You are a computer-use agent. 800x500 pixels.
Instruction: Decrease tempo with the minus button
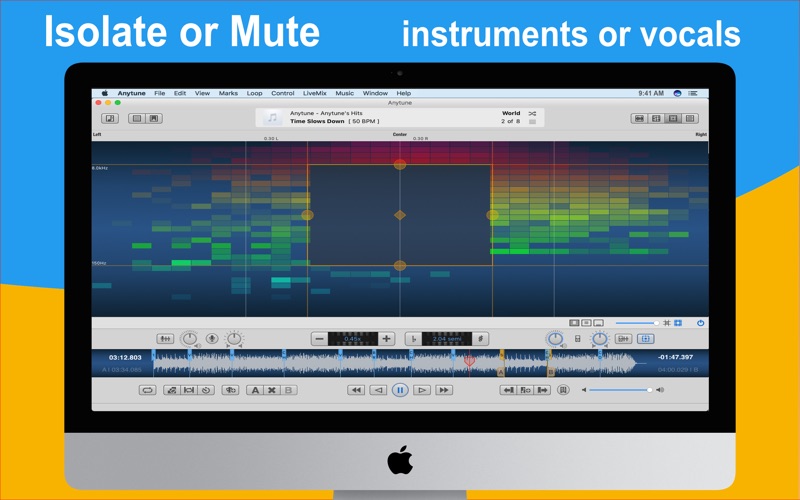(319, 339)
